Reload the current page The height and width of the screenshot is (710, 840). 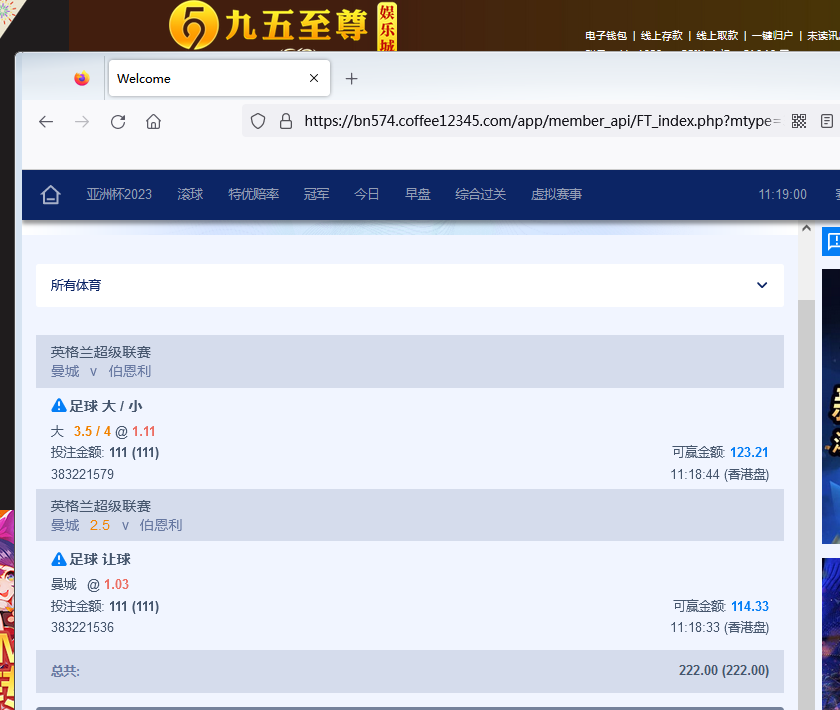point(118,122)
